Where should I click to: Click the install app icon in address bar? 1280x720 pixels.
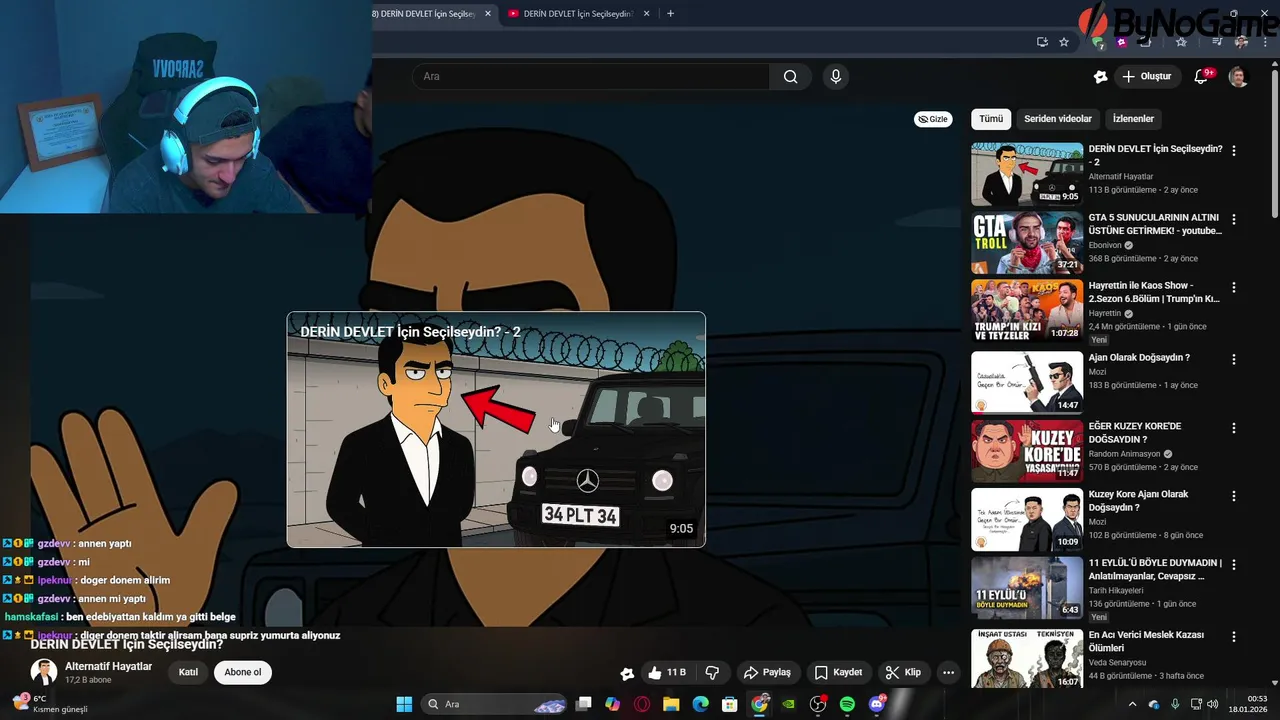click(x=1042, y=42)
